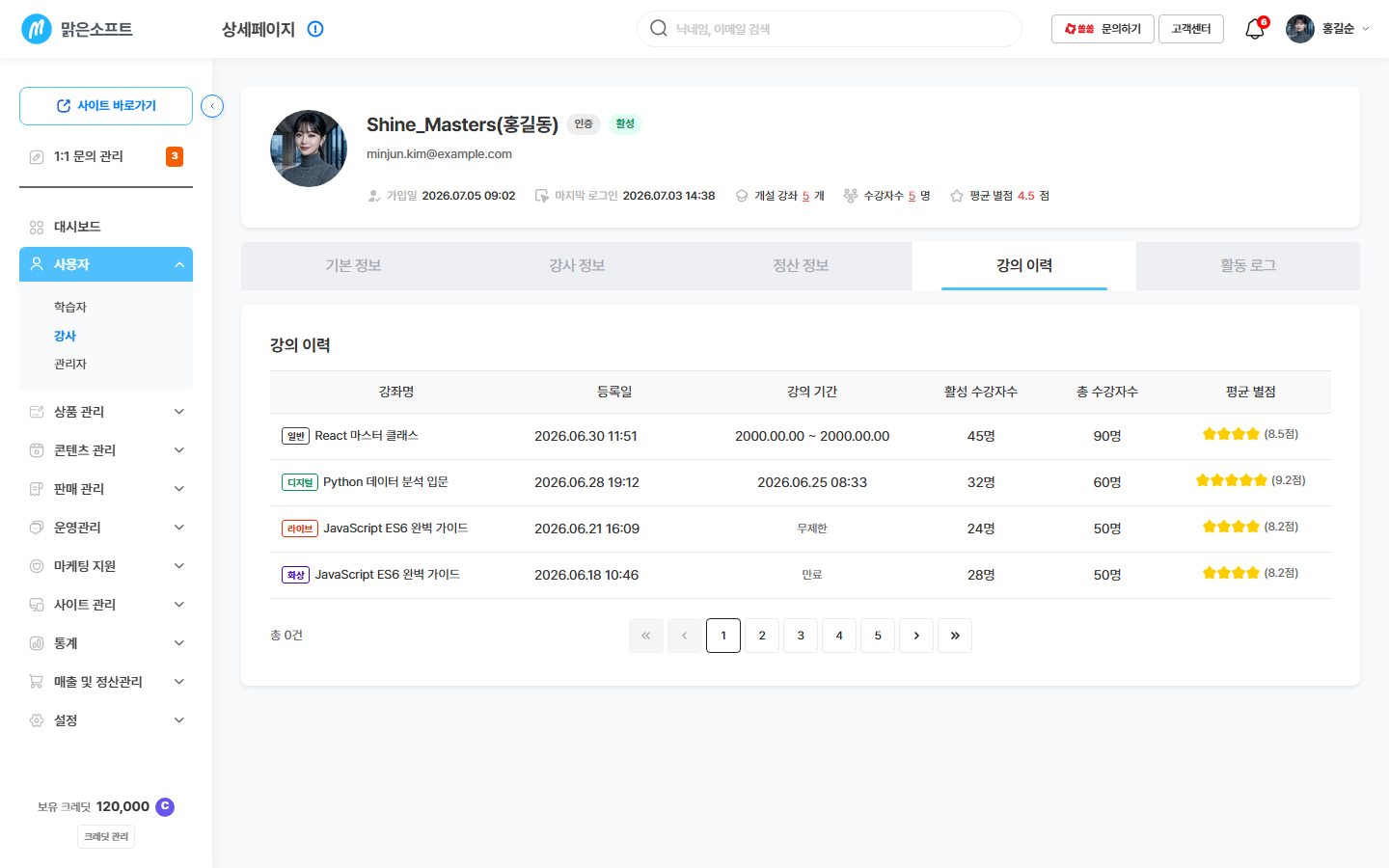Screen dimensions: 1389x868
Task: Expand the 운영관리 menu chevron
Action: [x=179, y=528]
